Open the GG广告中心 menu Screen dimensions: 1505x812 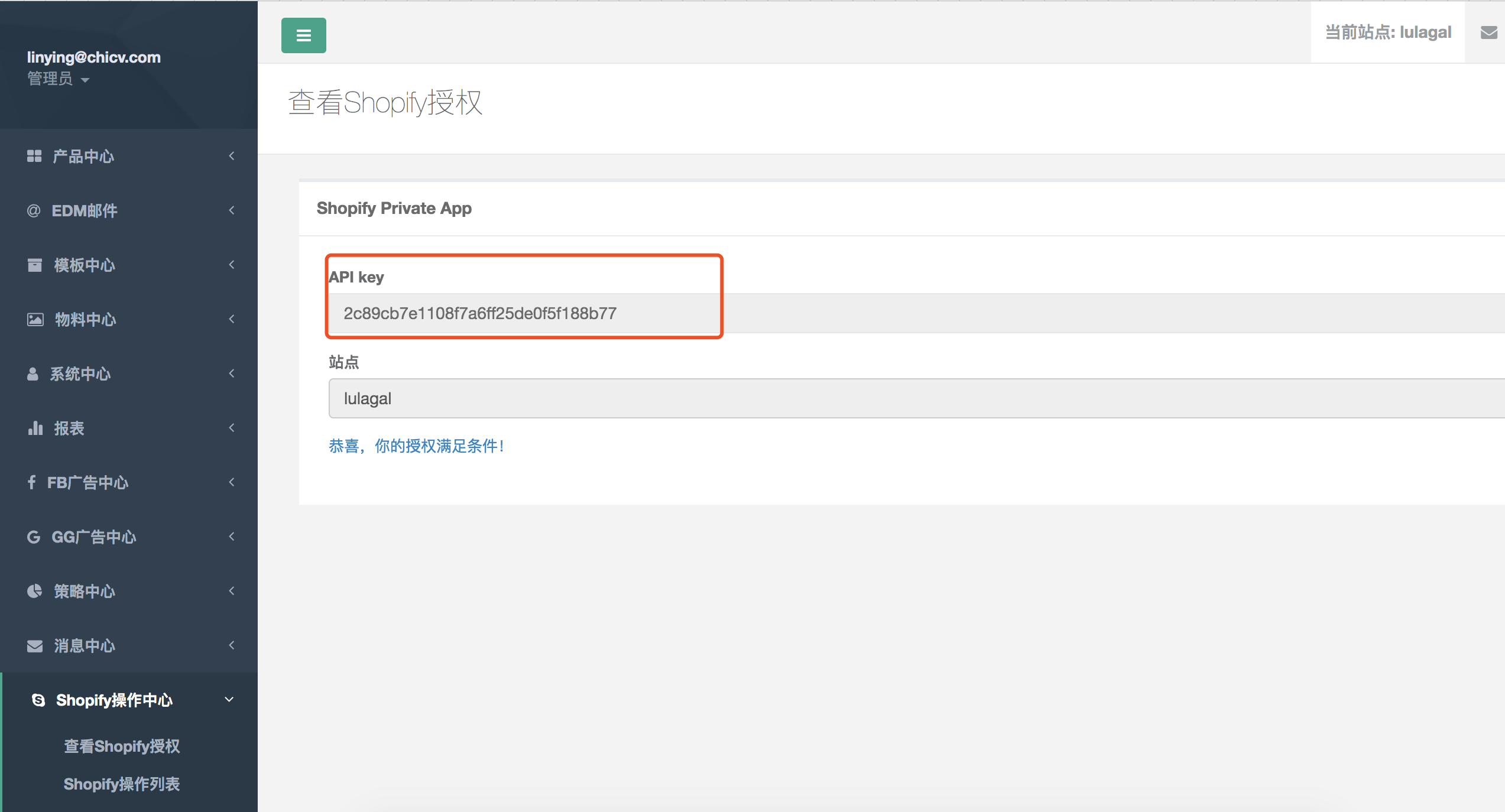(129, 537)
